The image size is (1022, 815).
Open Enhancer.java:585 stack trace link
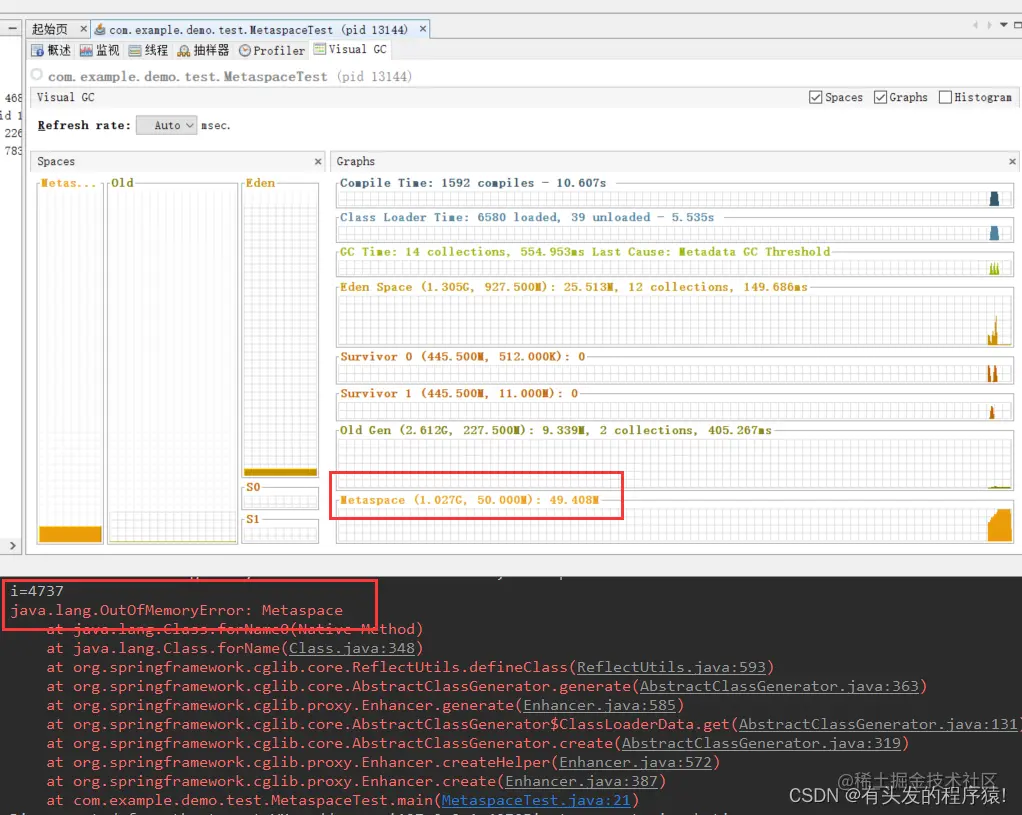tap(600, 705)
